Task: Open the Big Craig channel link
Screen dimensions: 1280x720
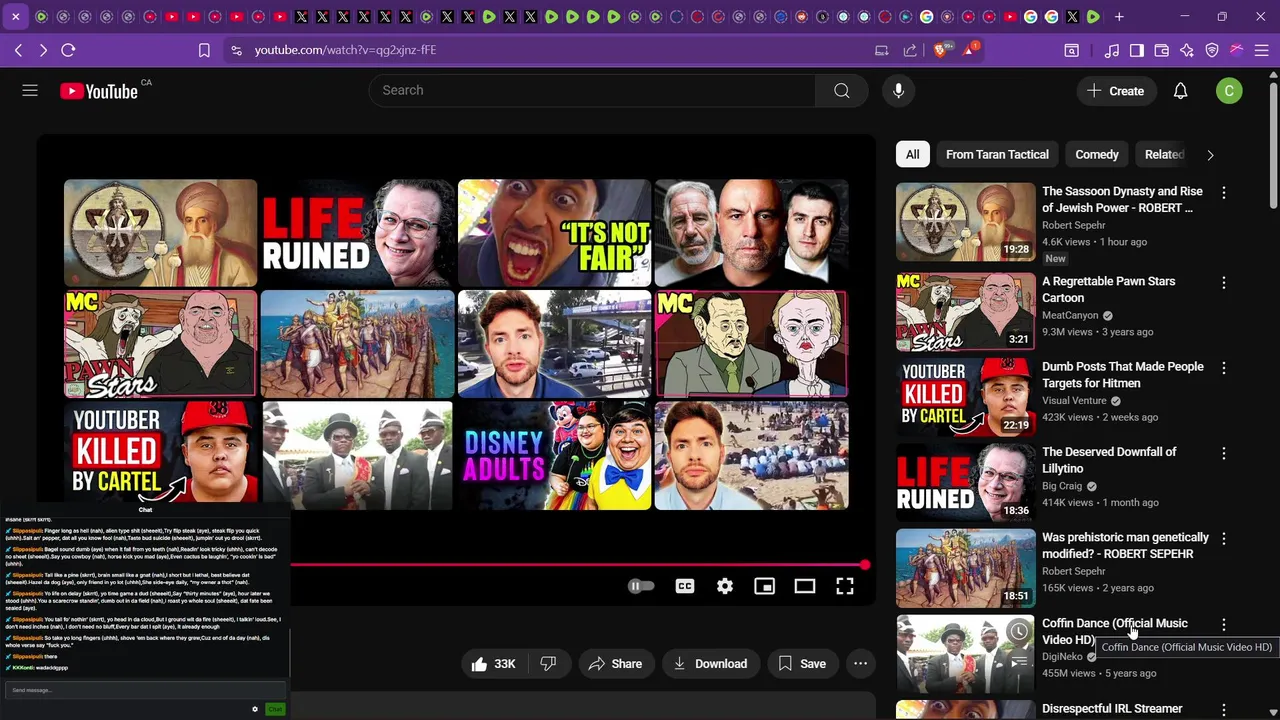Action: pos(1063,487)
